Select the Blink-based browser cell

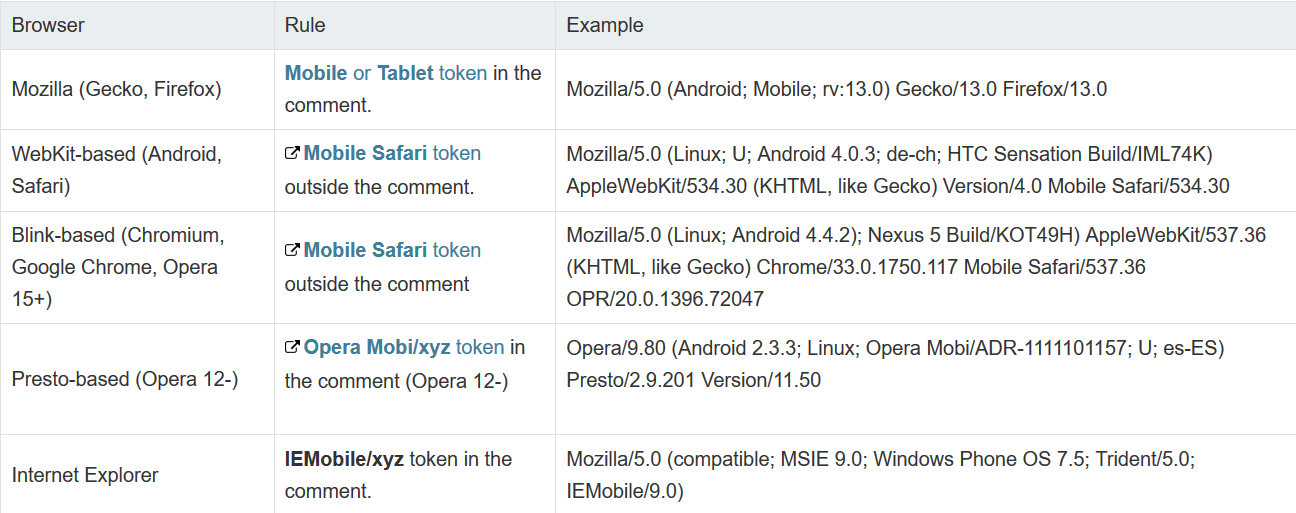point(118,267)
